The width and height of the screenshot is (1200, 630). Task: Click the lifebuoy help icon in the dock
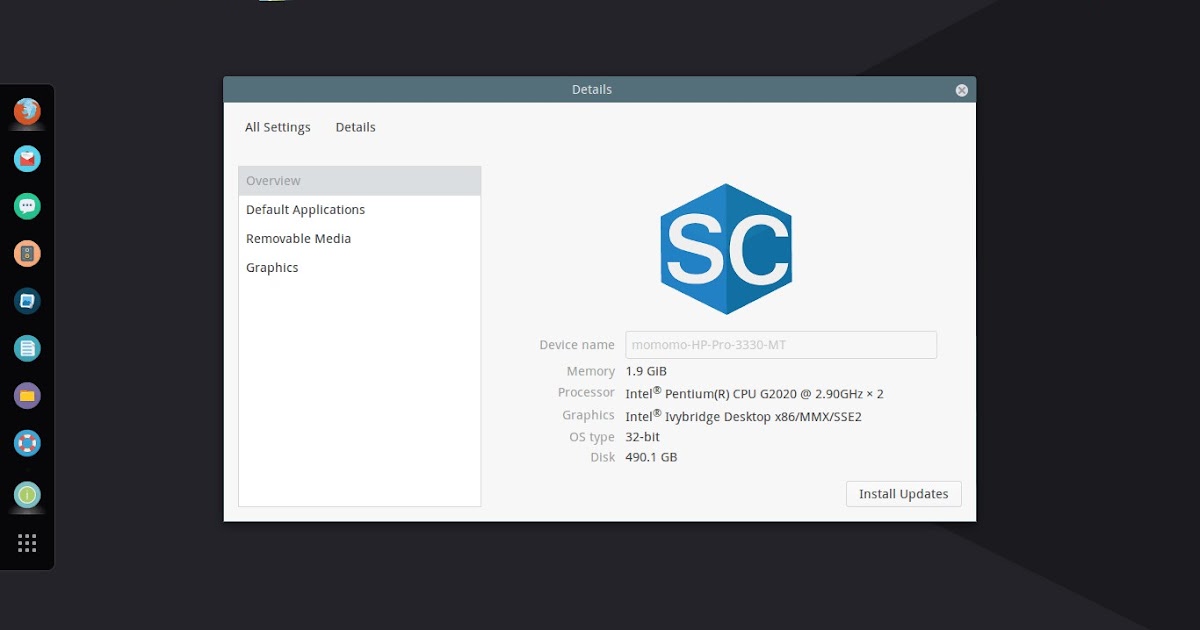(x=26, y=443)
